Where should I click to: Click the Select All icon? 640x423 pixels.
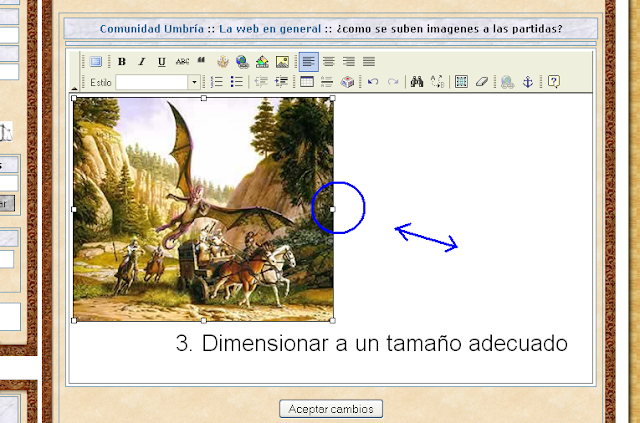click(461, 82)
